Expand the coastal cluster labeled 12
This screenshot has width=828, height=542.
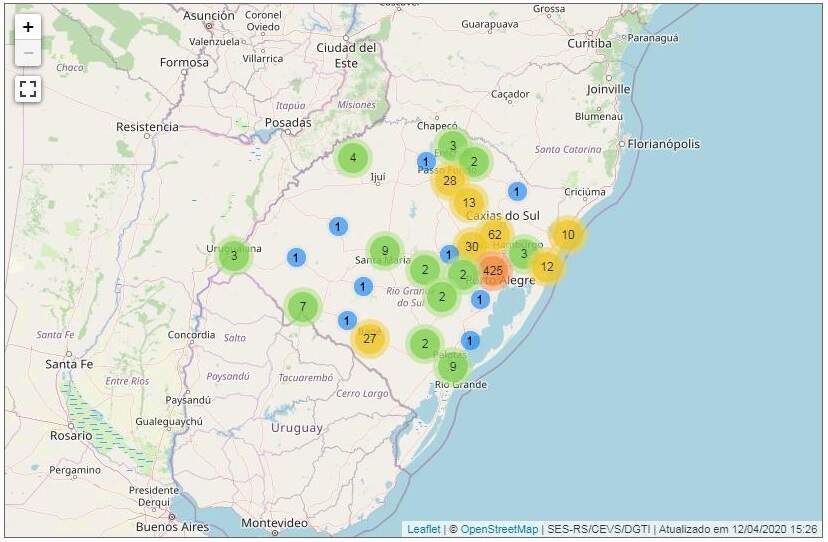[547, 266]
